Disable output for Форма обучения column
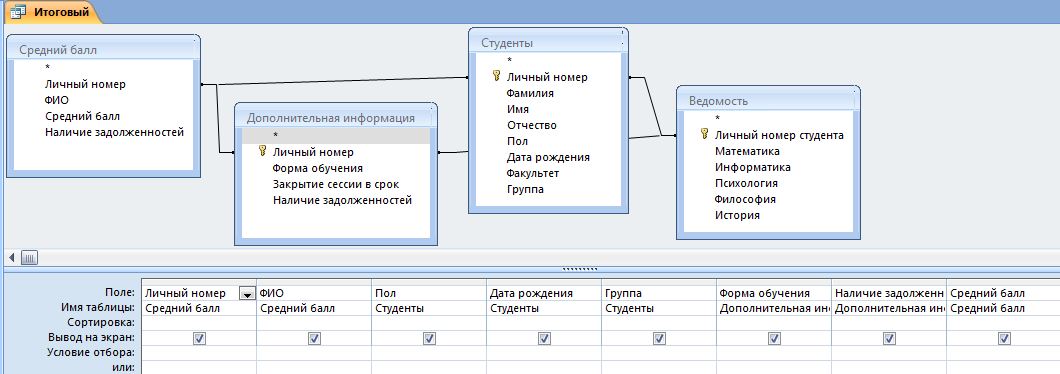The height and width of the screenshot is (374, 1060). [x=774, y=338]
